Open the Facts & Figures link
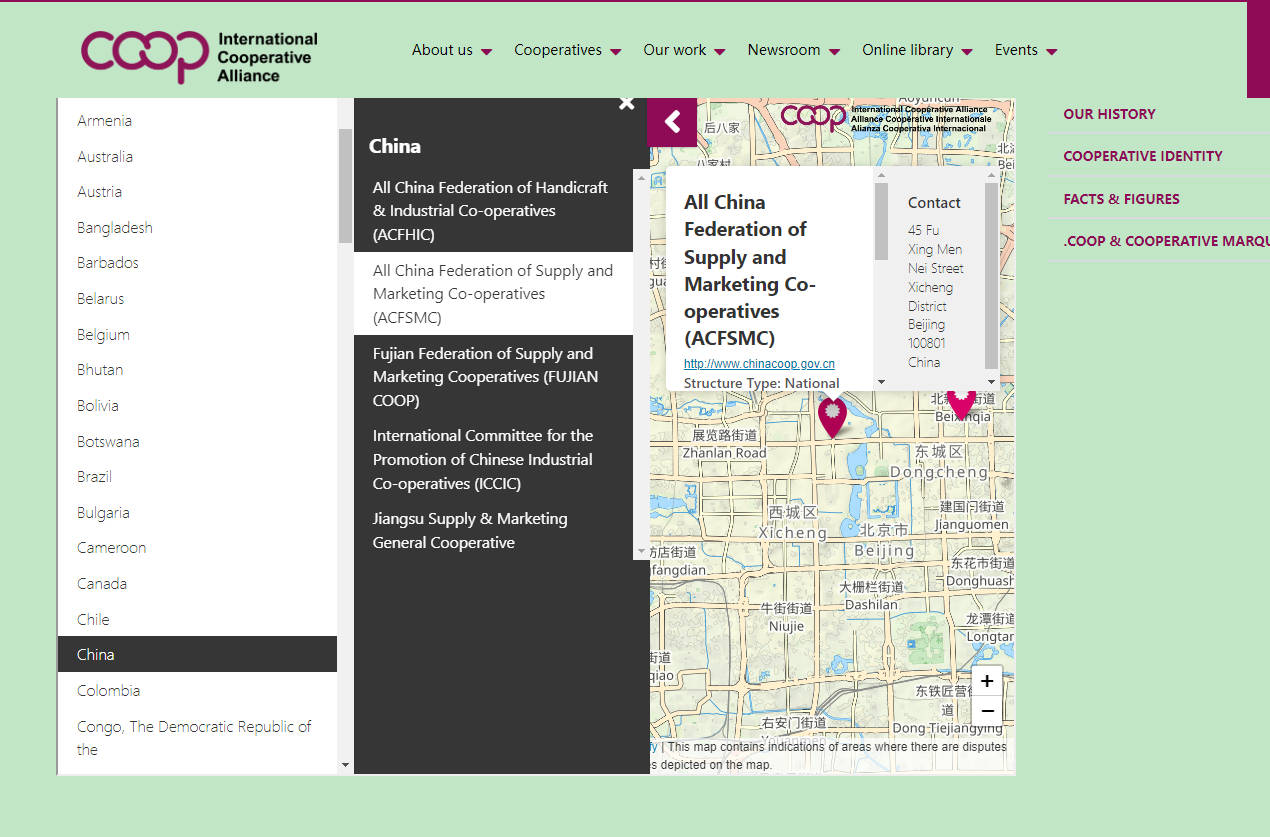The image size is (1270, 837). pos(1121,199)
